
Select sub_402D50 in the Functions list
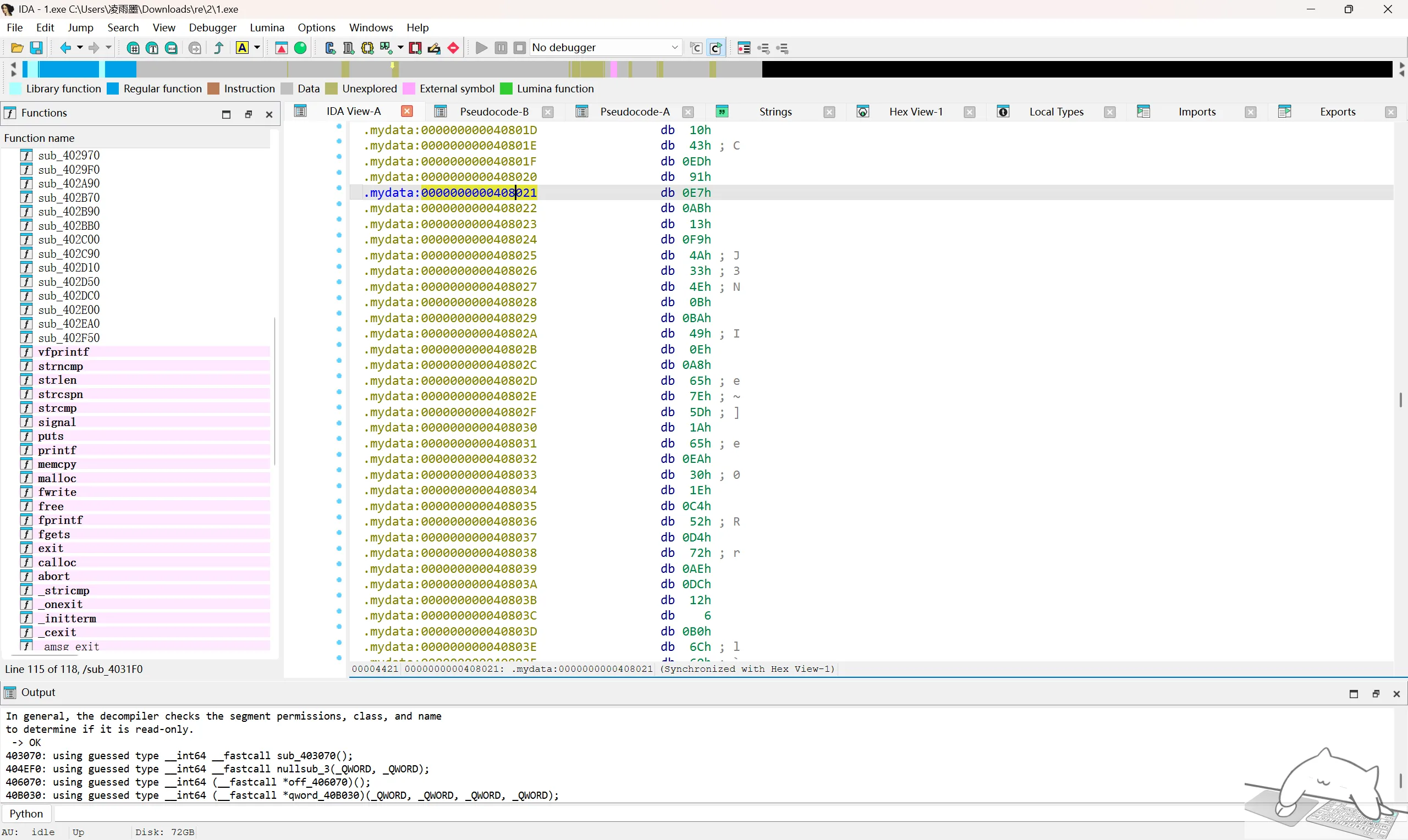pos(69,282)
